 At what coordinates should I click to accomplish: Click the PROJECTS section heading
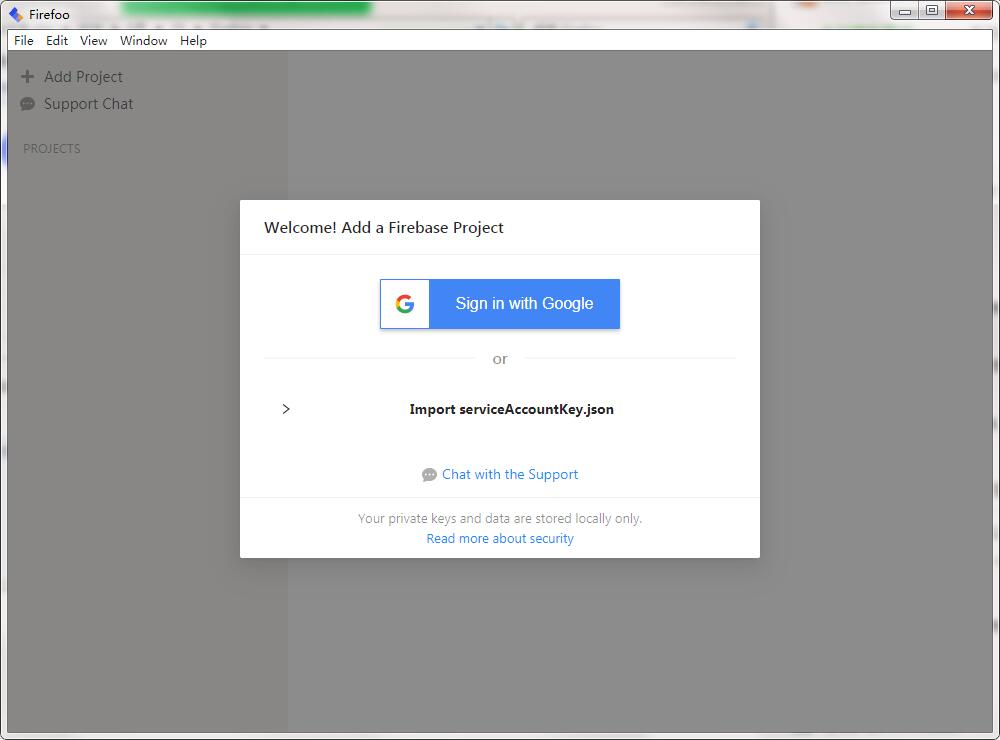(x=52, y=149)
